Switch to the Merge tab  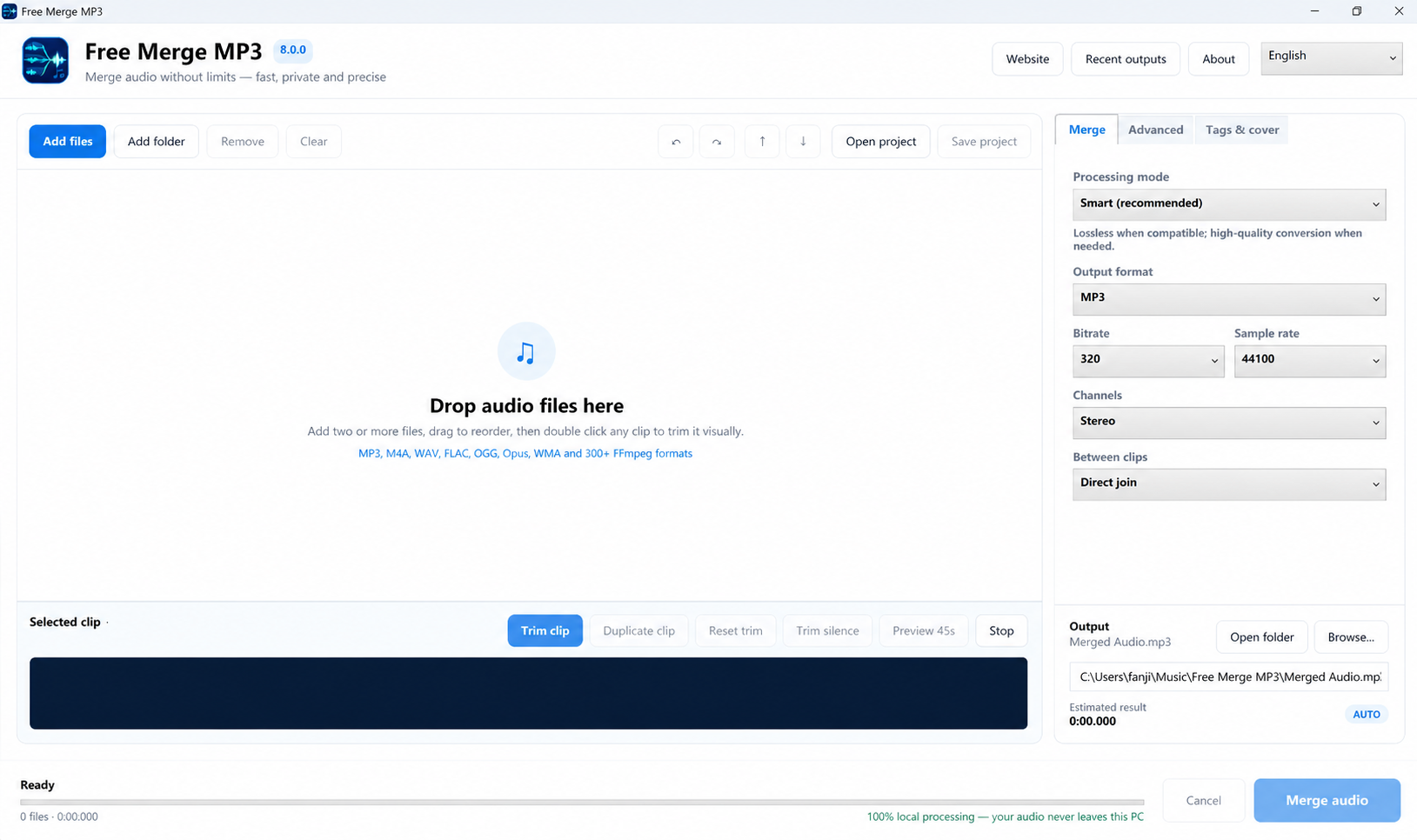click(1086, 130)
